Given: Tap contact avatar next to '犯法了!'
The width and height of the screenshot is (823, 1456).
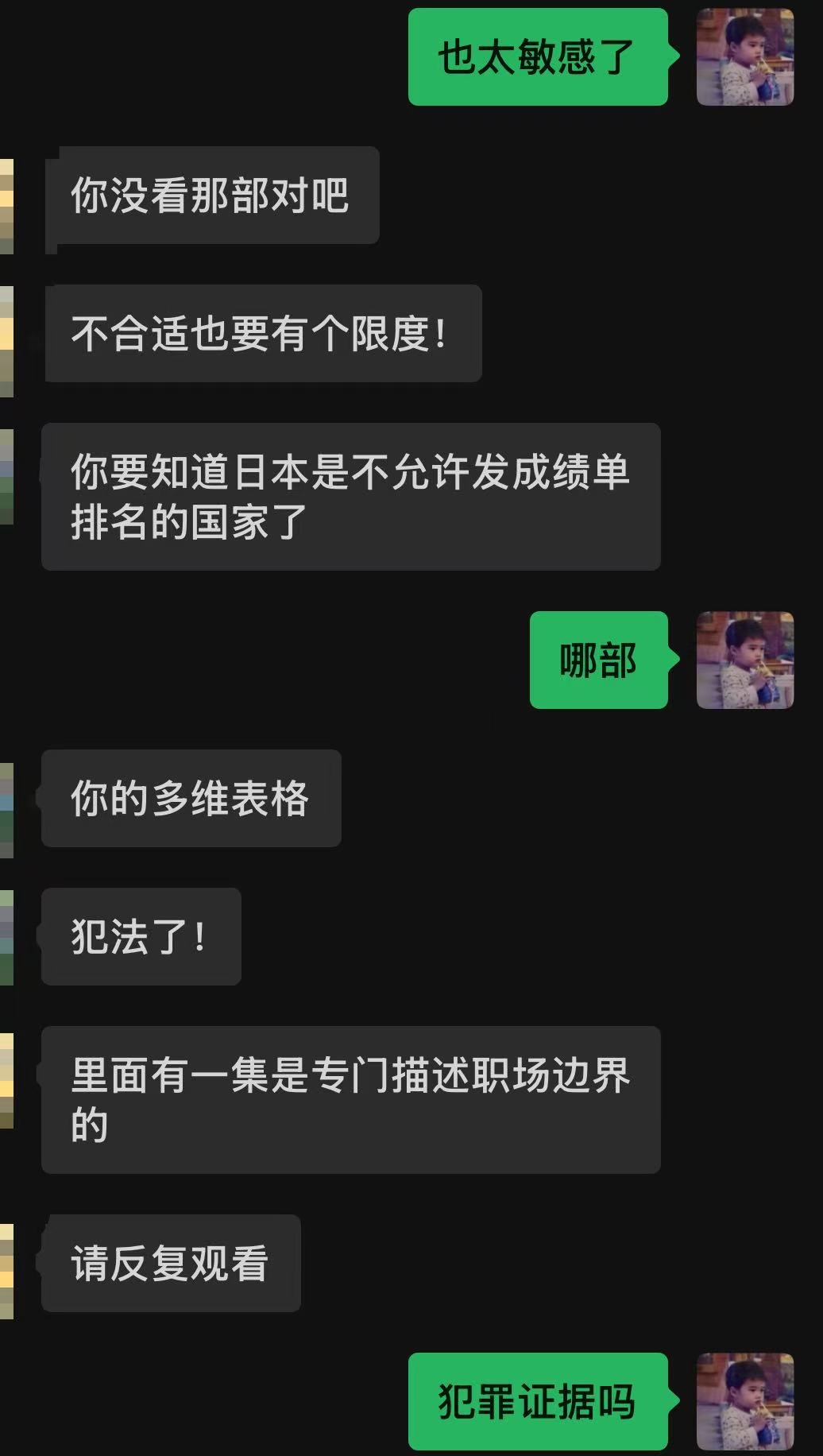Looking at the screenshot, I should (x=6, y=938).
